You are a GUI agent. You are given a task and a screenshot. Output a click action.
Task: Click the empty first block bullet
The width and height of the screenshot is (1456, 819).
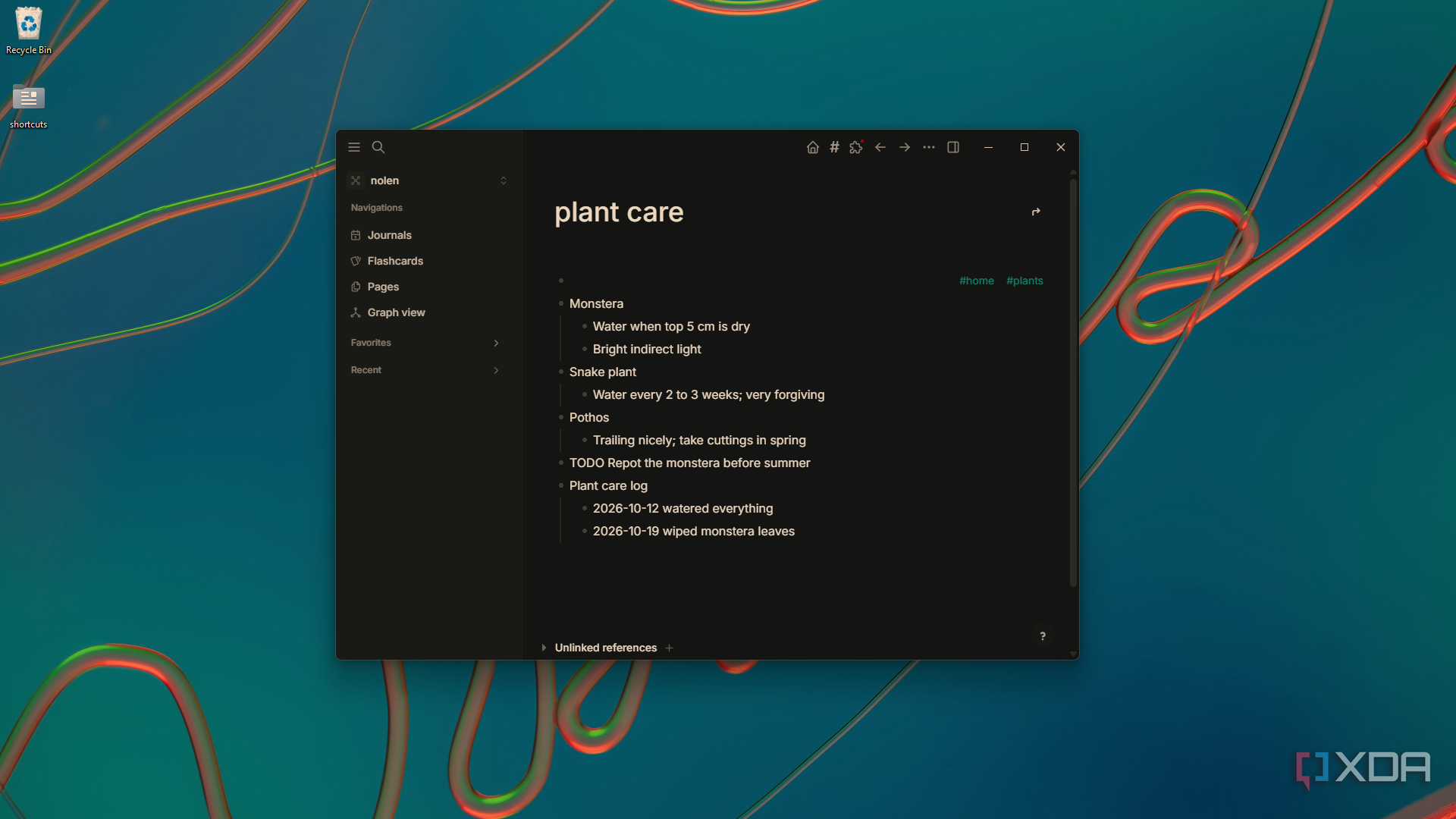(561, 281)
